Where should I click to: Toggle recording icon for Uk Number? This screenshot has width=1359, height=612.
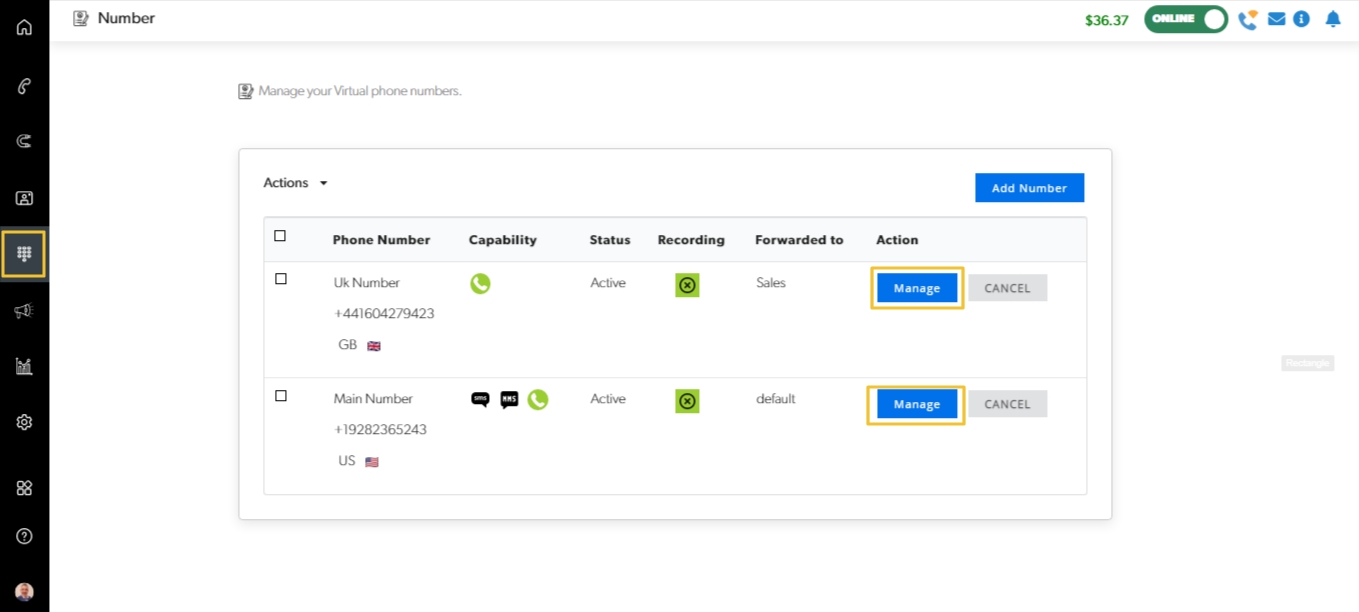coord(687,285)
